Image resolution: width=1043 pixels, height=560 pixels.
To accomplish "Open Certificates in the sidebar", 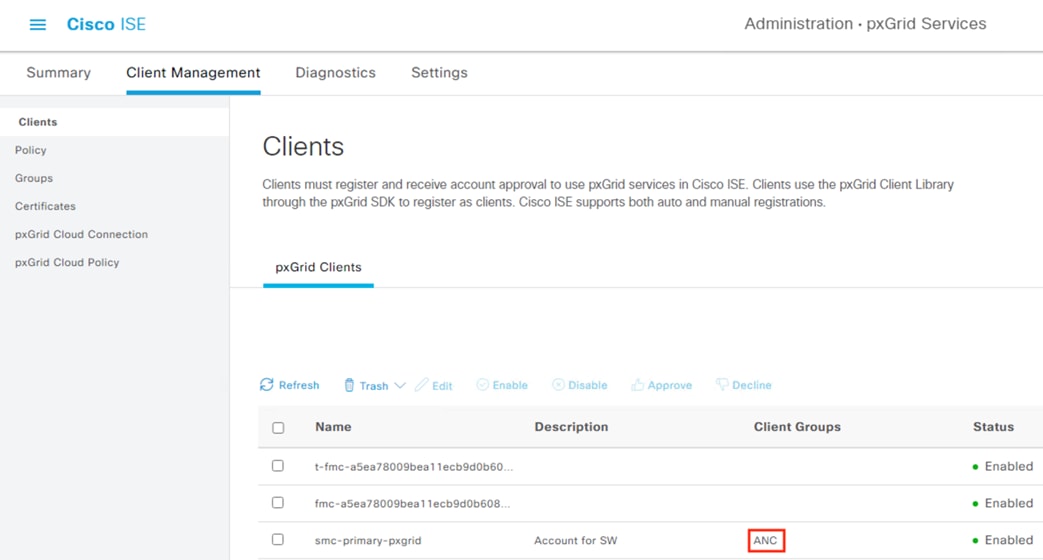I will tap(45, 206).
